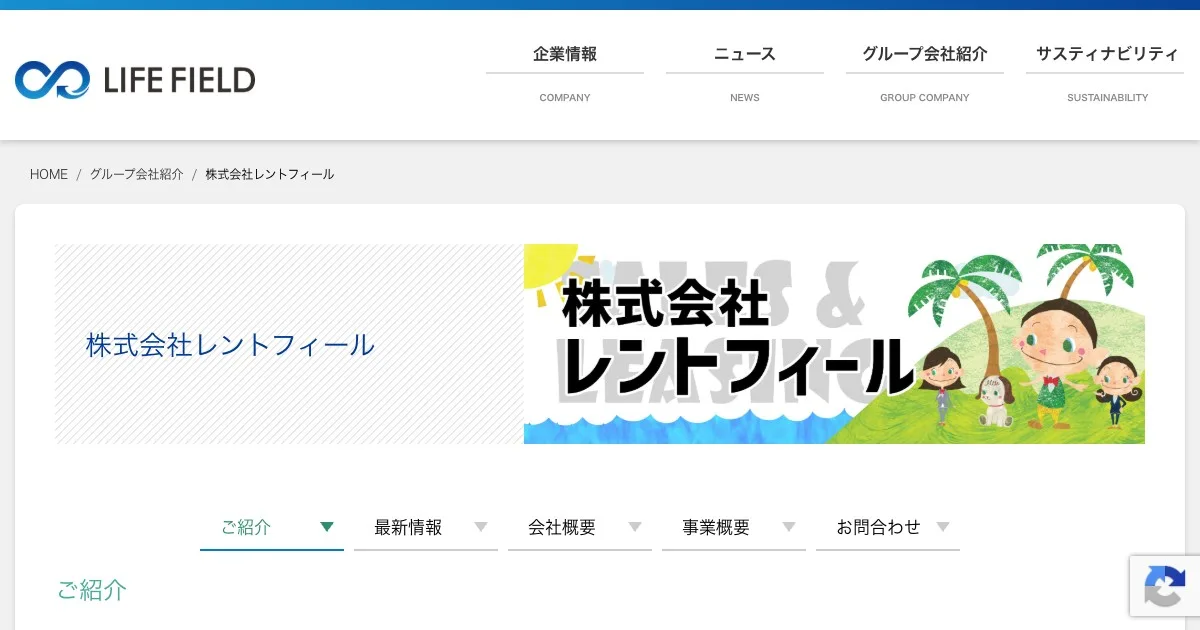
Task: Open the グループ会社紹介 GROUP COMPANY menu
Action: coord(925,75)
